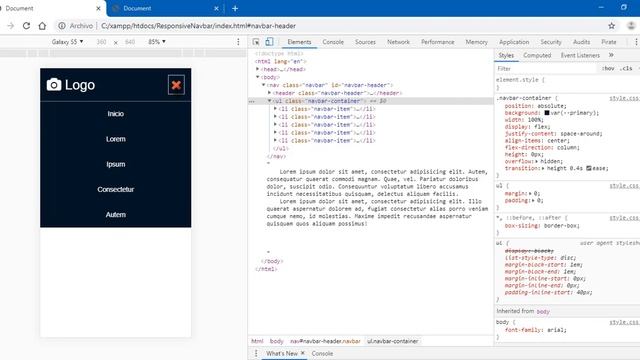Tap the Ipsum nav link
640x360 pixels.
click(116, 164)
